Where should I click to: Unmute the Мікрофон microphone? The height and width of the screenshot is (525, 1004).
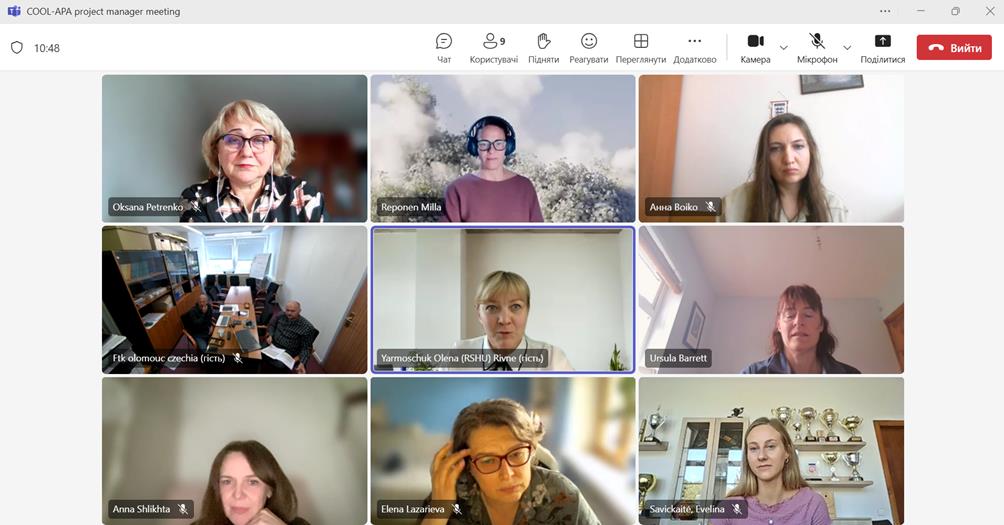click(816, 47)
